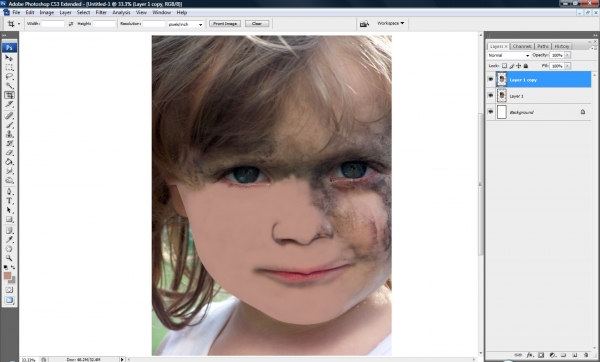Hide the Layer 1 copy layer
The image size is (600, 362).
(x=491, y=79)
